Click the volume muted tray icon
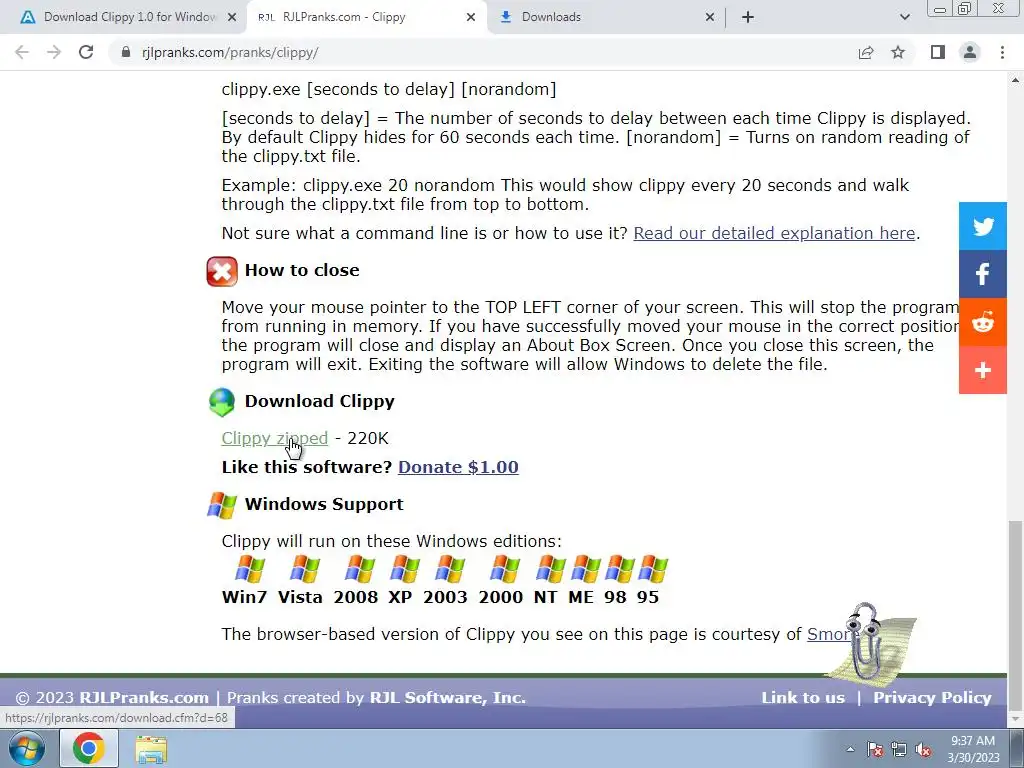 [x=924, y=750]
